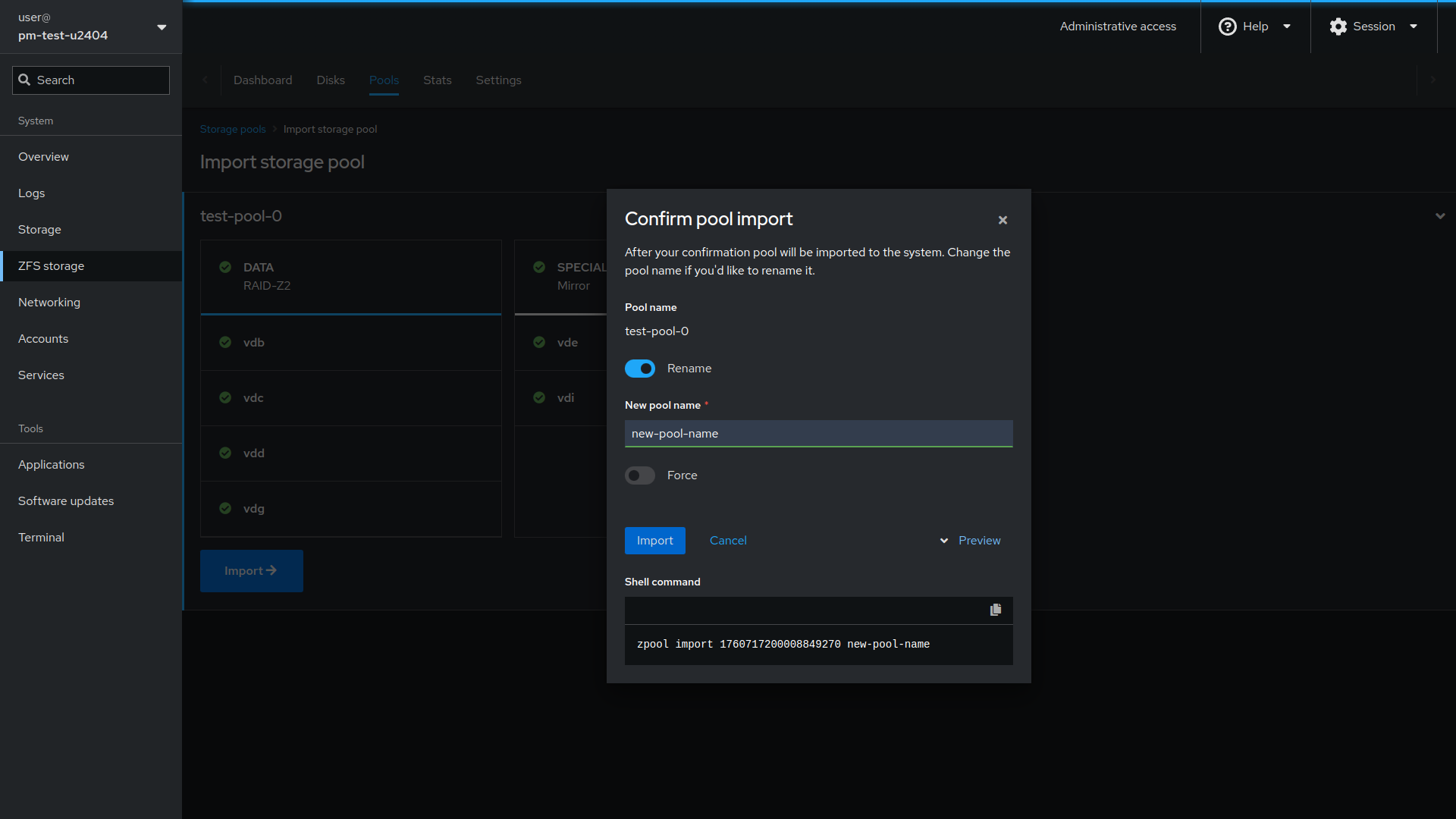Click the green status icon next to vdi
1456x819 pixels.
[x=539, y=397]
